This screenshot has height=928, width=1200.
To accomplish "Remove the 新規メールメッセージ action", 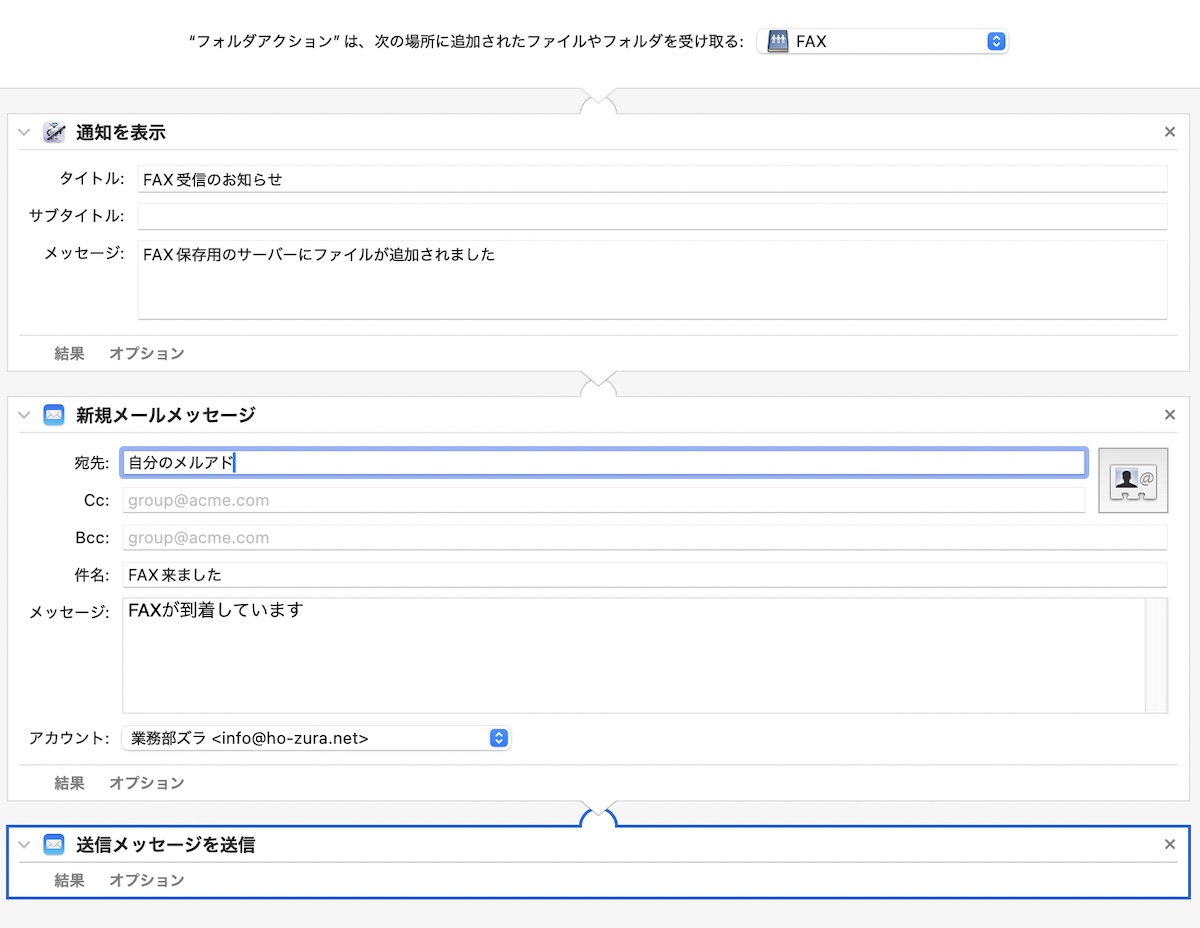I will pyautogui.click(x=1169, y=415).
